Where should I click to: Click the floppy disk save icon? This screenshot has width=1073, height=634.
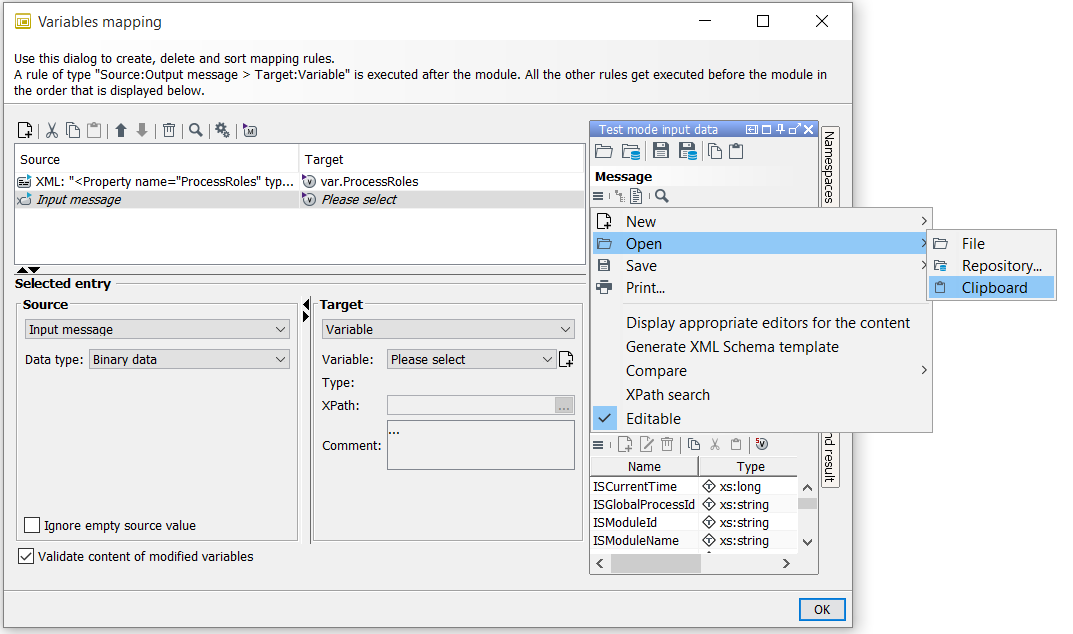[661, 152]
